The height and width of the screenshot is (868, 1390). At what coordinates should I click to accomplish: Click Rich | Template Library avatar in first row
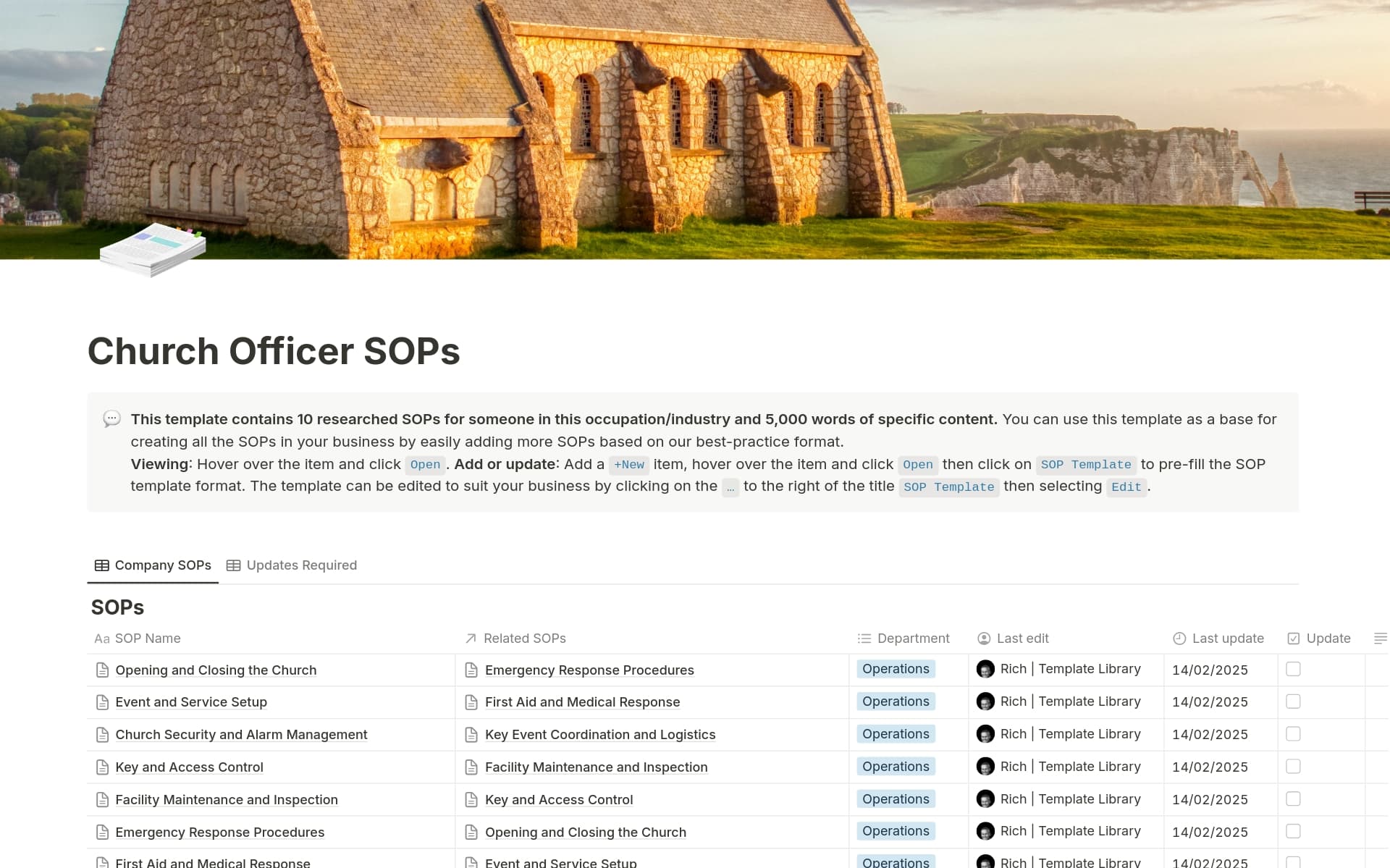click(986, 670)
